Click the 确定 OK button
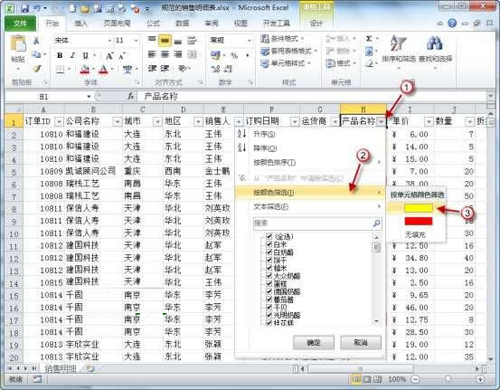The height and width of the screenshot is (390, 500). (313, 343)
